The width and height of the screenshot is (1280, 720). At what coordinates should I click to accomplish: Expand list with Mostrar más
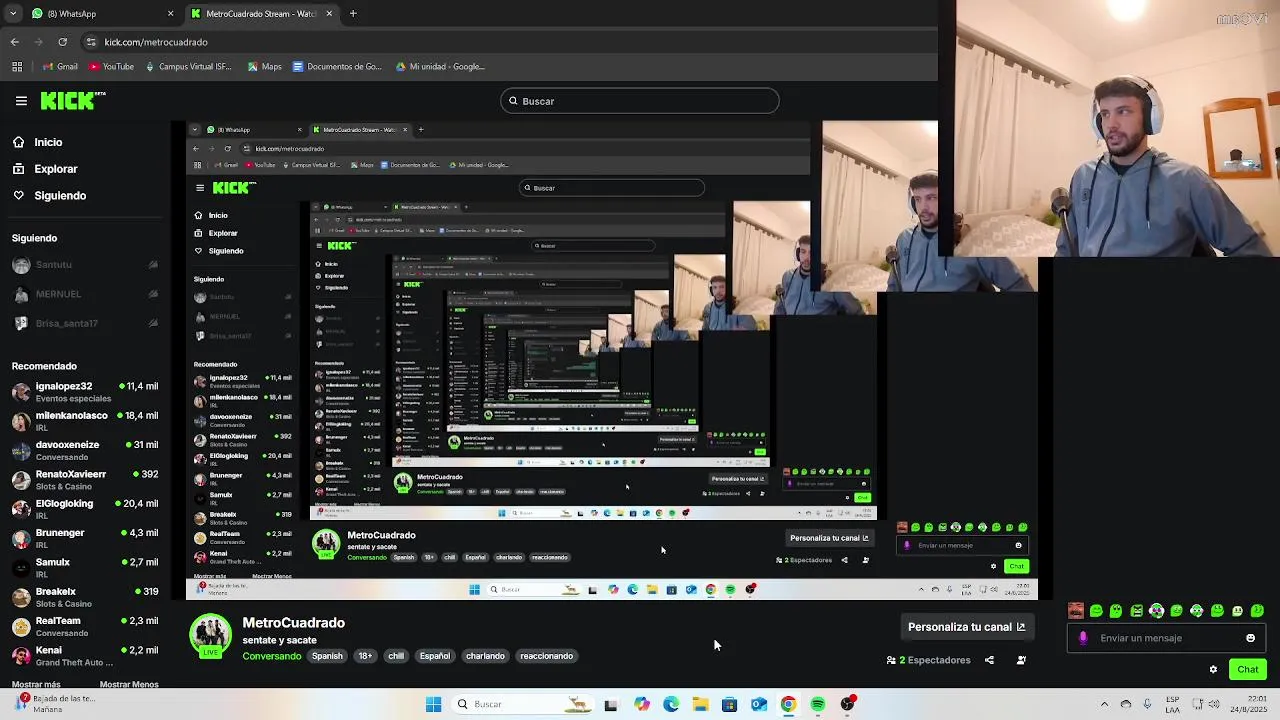(x=36, y=684)
